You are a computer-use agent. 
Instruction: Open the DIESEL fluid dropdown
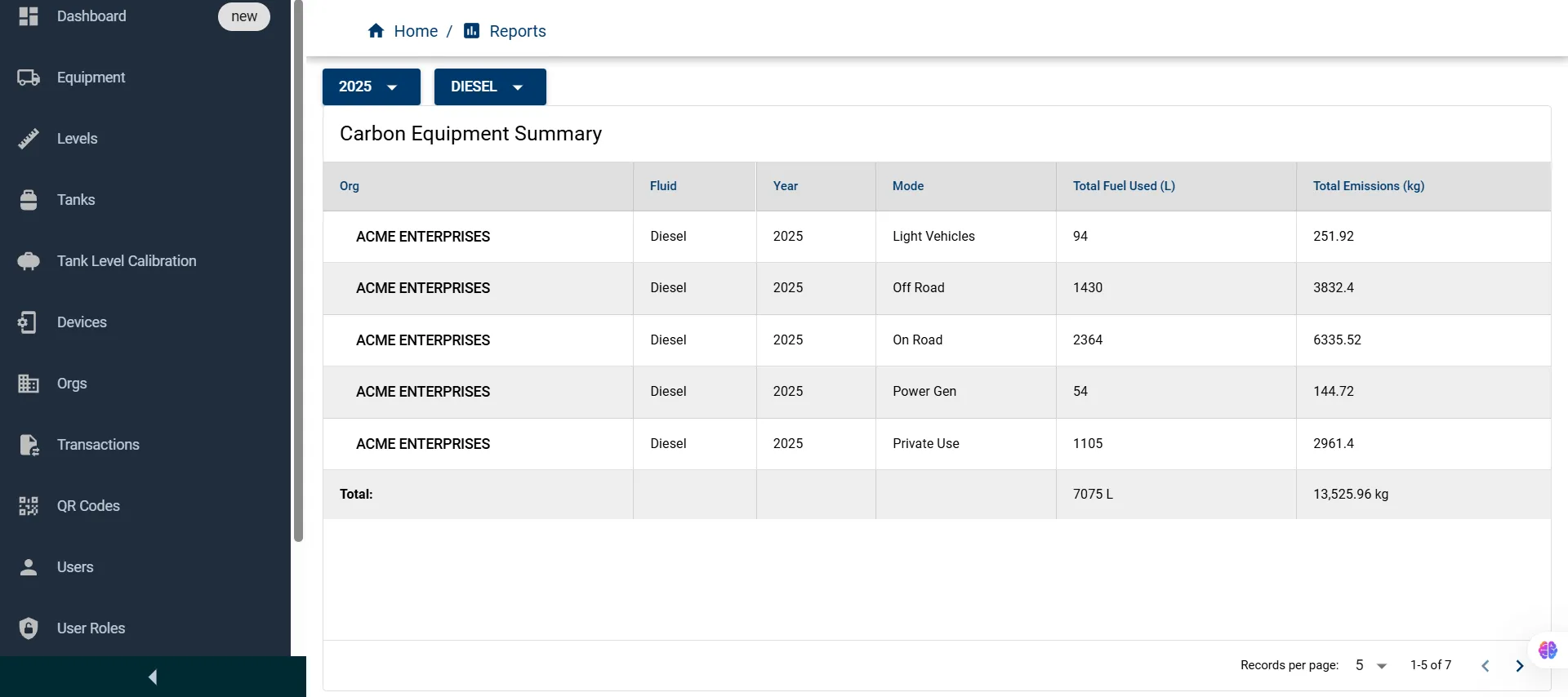tap(490, 87)
